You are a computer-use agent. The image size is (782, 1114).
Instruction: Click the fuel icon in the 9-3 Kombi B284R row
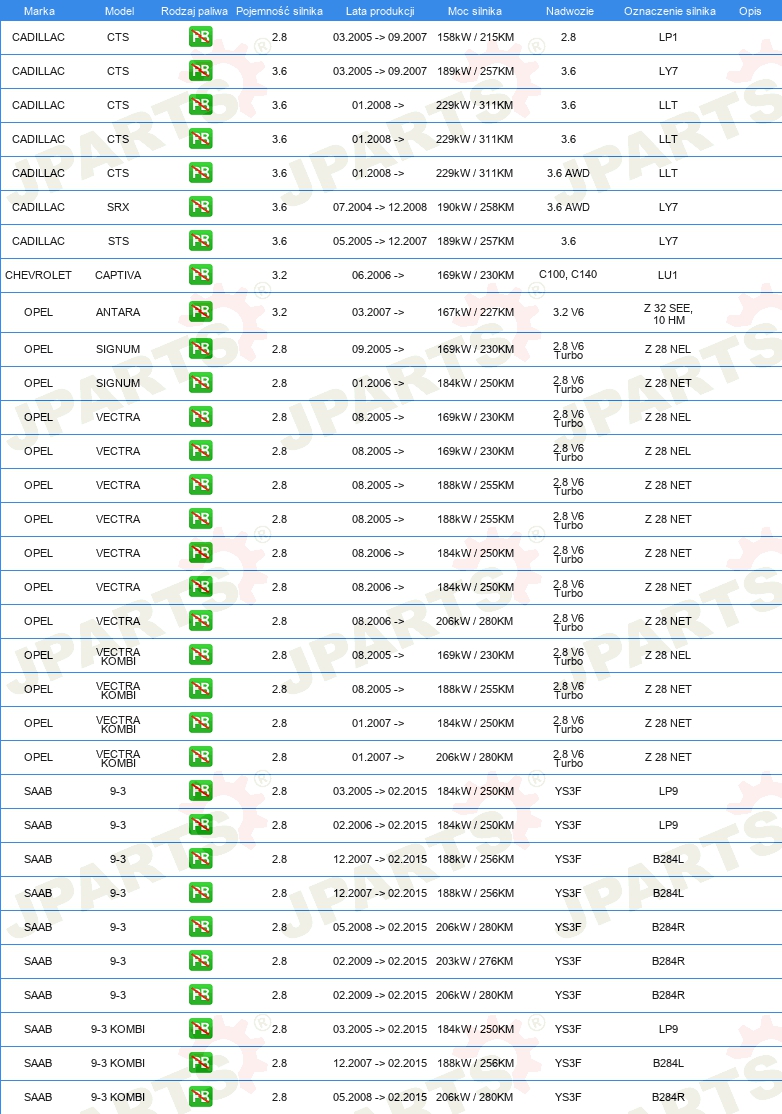point(201,1097)
